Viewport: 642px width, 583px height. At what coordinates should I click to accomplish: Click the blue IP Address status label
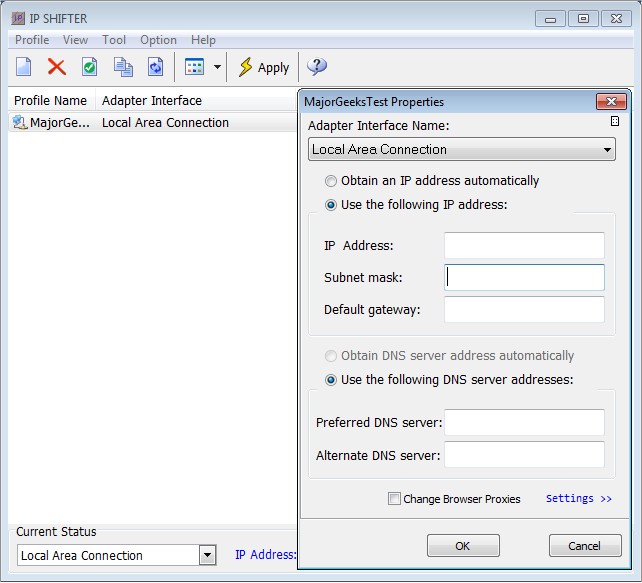pos(265,554)
